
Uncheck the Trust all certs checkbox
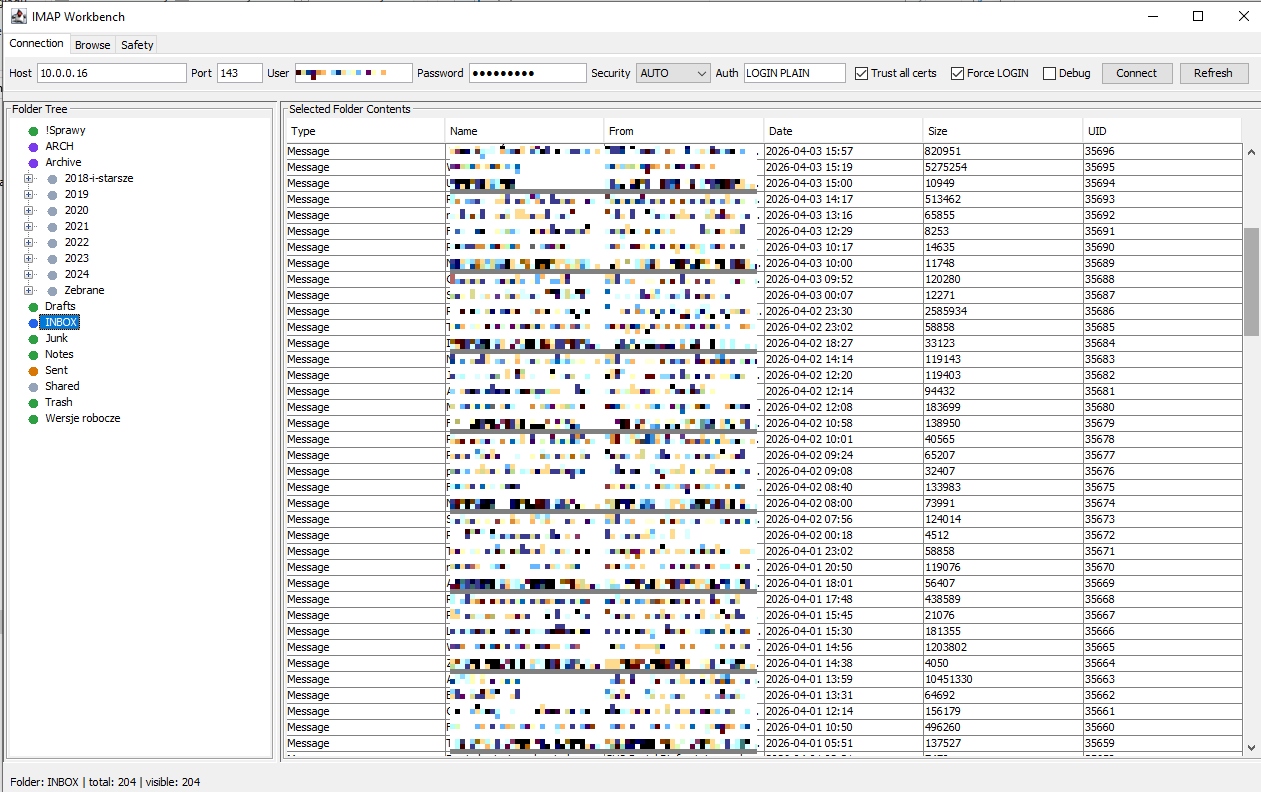click(861, 73)
